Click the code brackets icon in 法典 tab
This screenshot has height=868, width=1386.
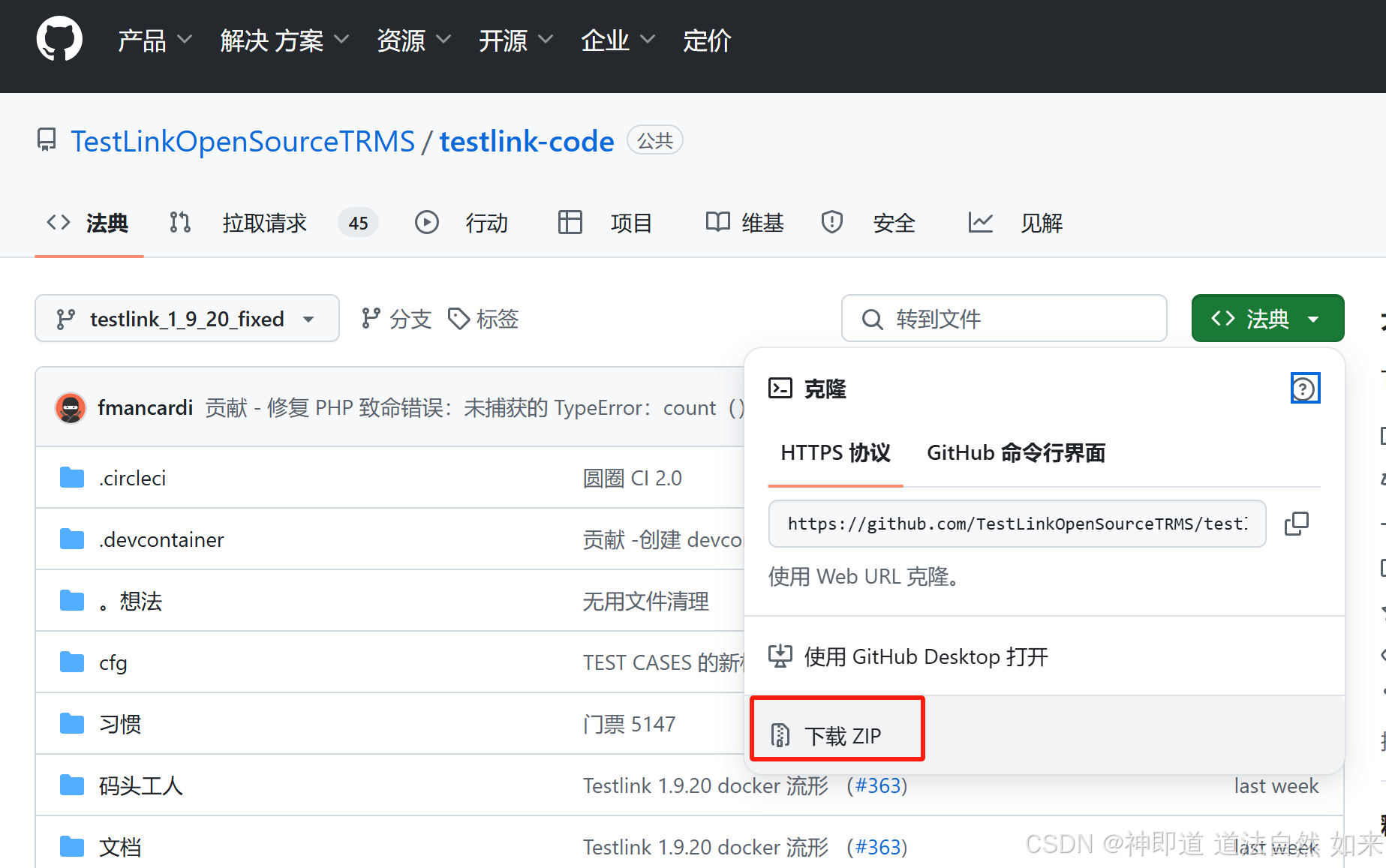point(59,222)
